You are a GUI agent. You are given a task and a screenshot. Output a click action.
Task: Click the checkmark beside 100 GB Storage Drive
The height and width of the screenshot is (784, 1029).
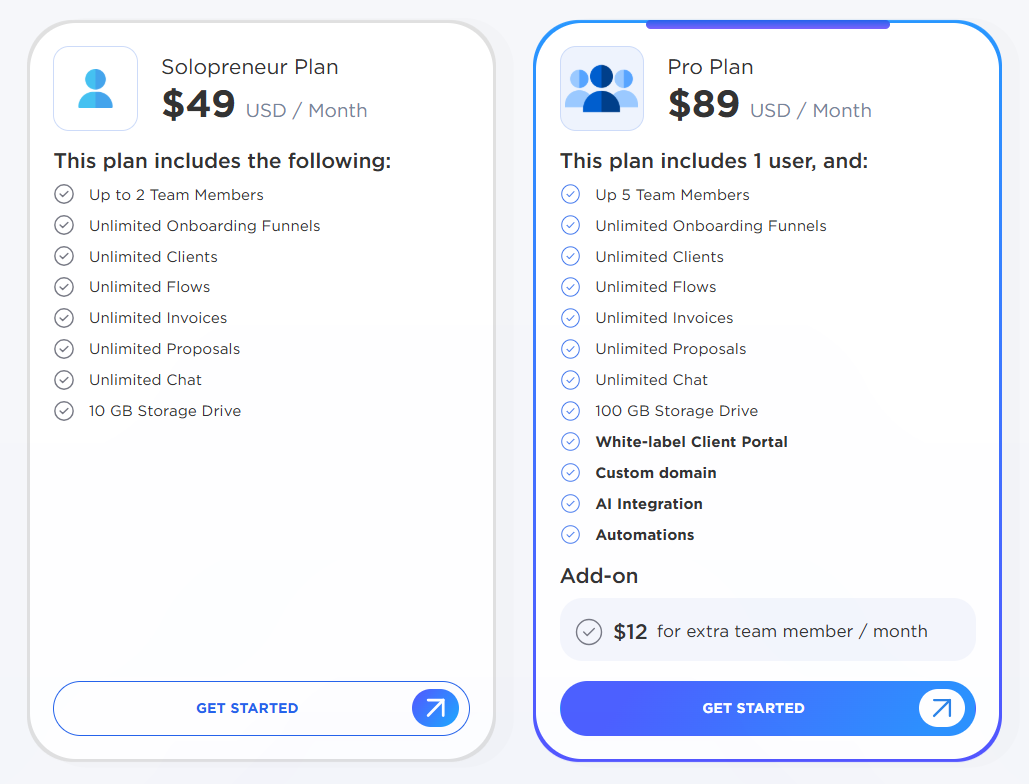570,410
